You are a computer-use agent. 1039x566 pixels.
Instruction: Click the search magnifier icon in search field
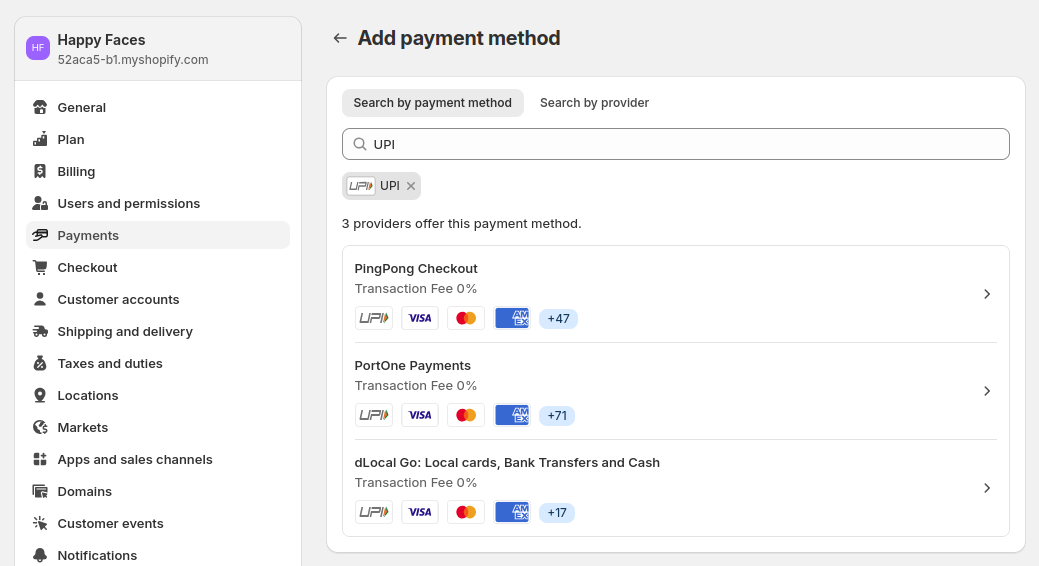[x=360, y=144]
